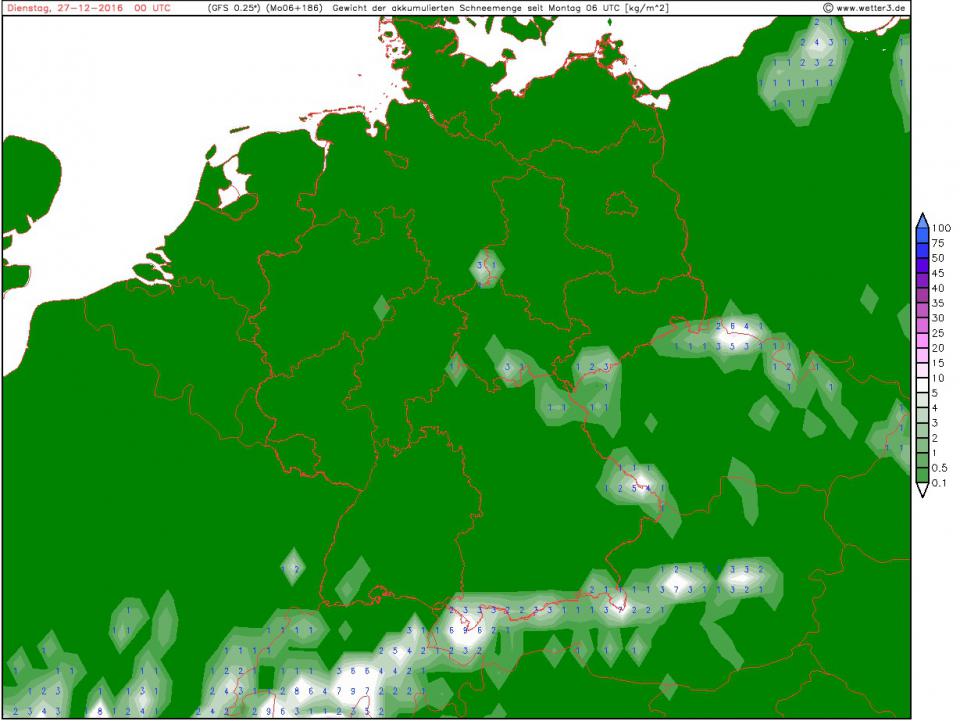Pick the purple swatch between 40 and 45

tap(921, 280)
